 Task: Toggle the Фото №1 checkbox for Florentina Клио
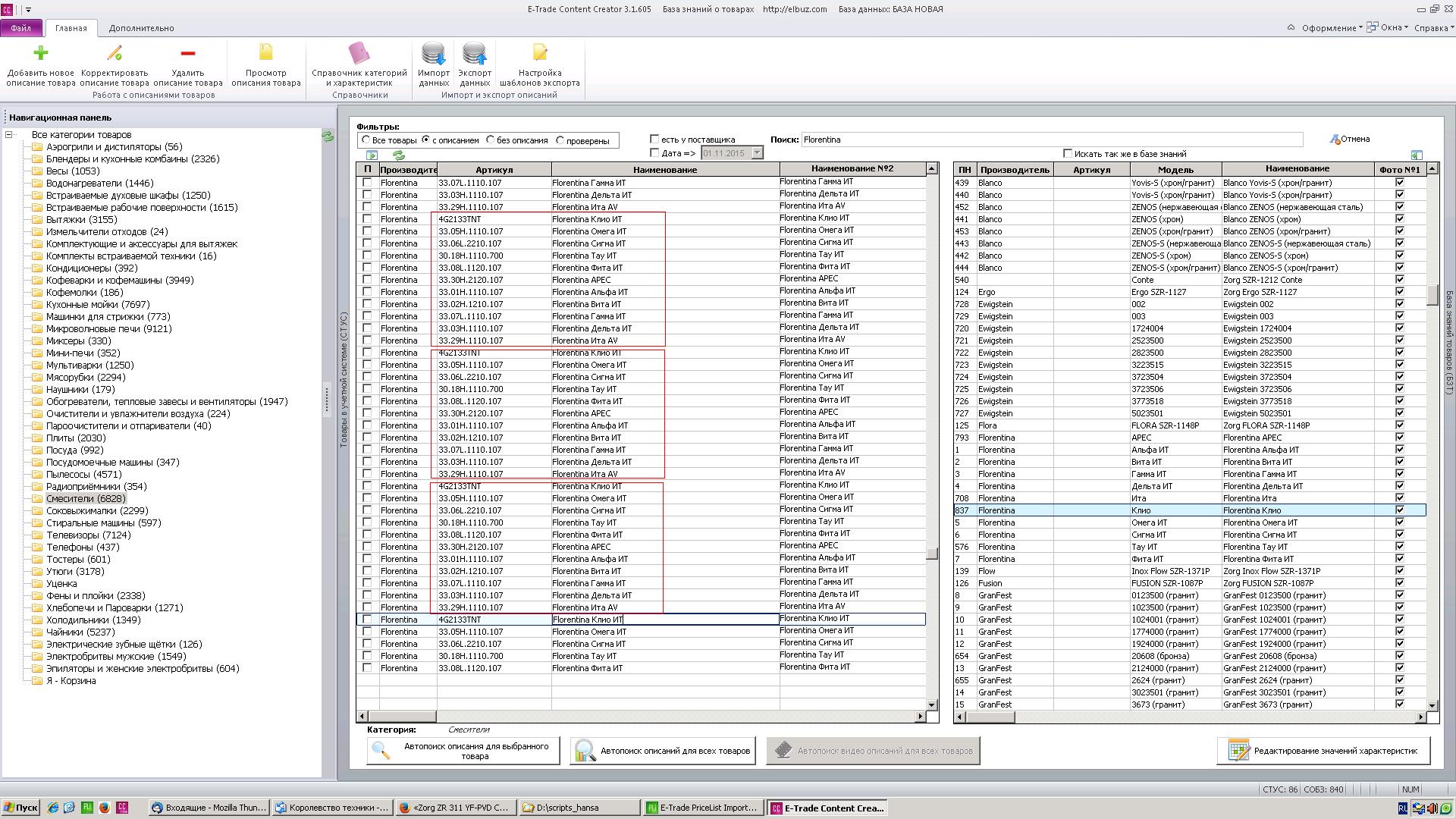[x=1400, y=510]
